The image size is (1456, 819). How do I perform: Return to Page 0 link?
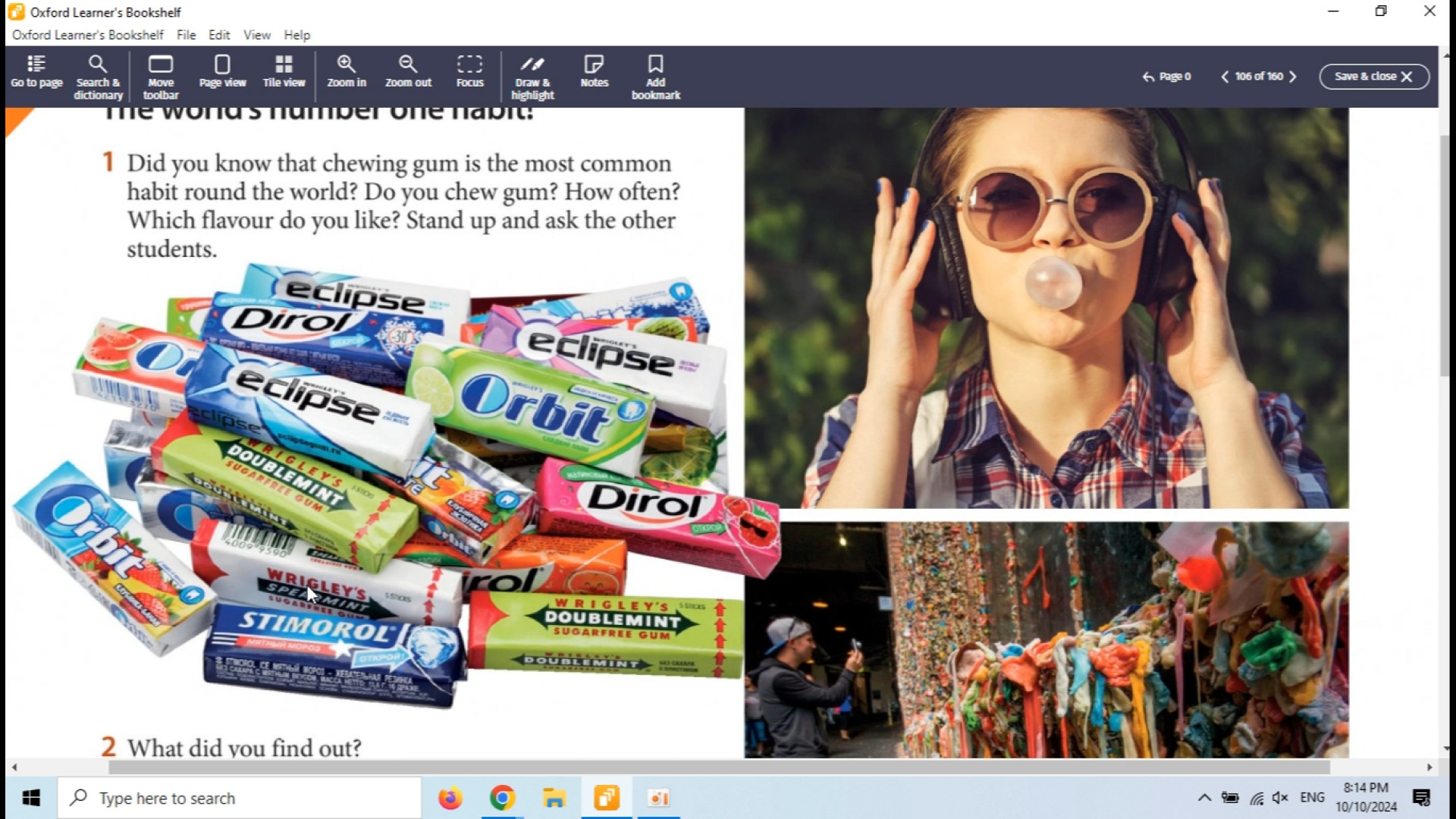[1167, 77]
